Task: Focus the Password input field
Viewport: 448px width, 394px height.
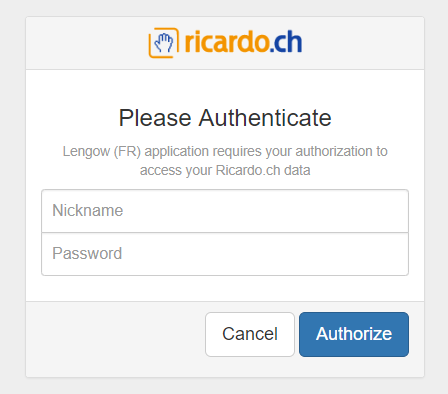Action: click(x=225, y=254)
